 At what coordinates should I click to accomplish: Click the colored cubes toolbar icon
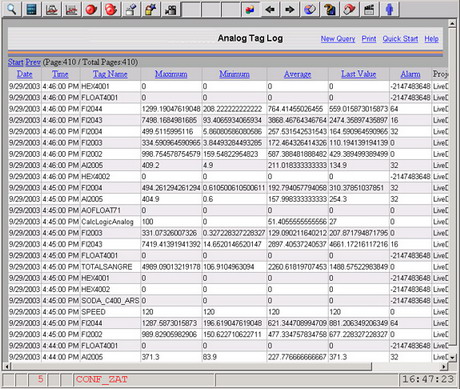[250, 9]
